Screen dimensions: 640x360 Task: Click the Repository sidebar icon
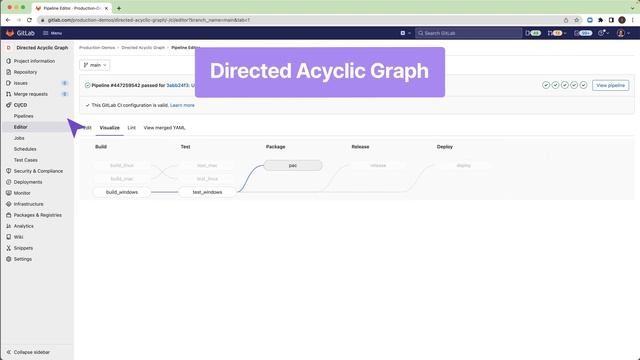9,72
